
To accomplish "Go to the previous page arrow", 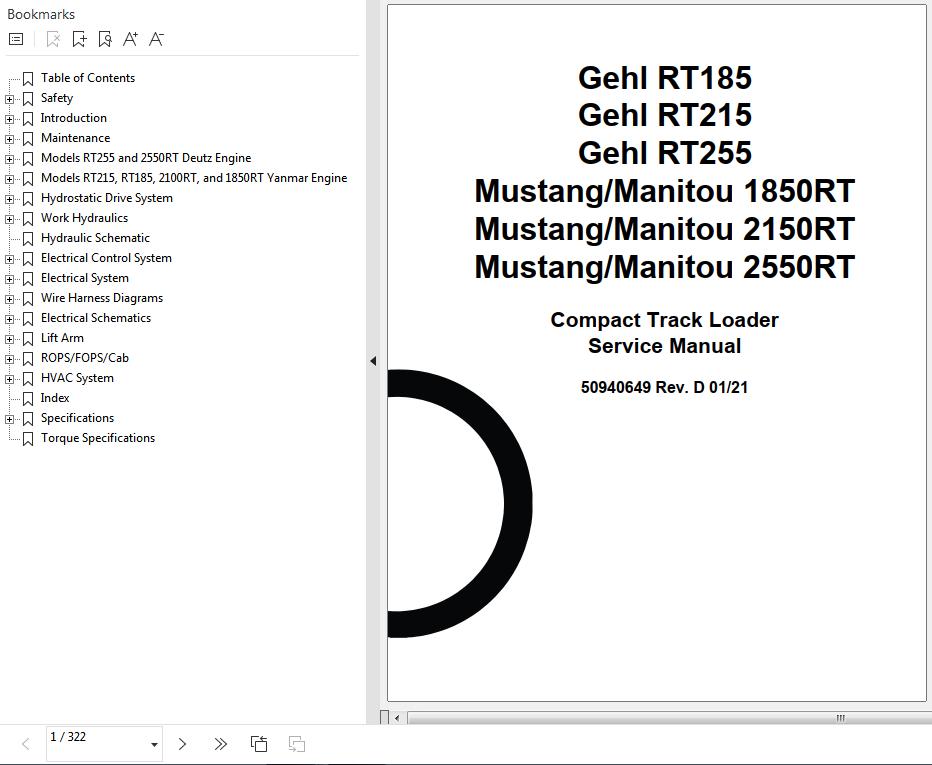I will click(26, 744).
